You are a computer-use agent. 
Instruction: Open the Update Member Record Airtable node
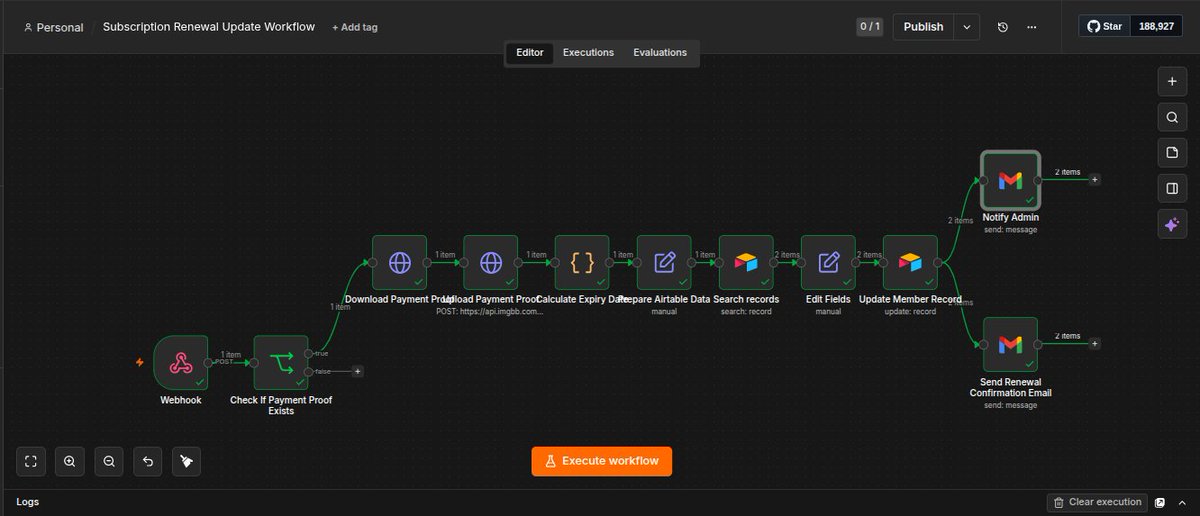point(910,262)
